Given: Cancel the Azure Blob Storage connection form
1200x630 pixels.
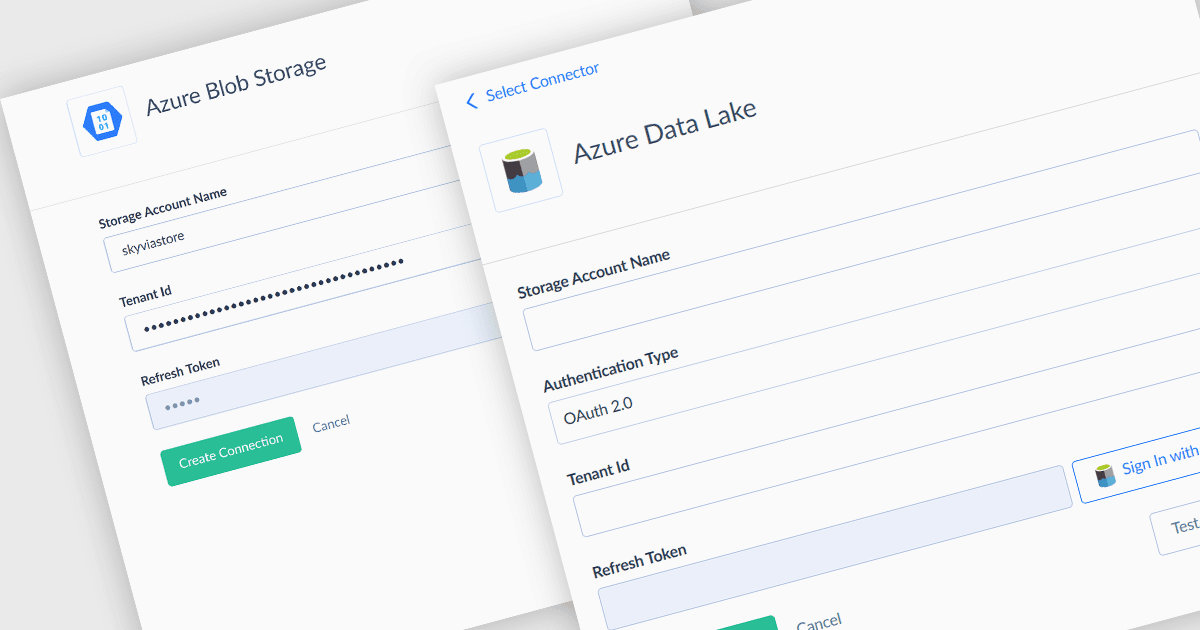Looking at the screenshot, I should coord(331,424).
